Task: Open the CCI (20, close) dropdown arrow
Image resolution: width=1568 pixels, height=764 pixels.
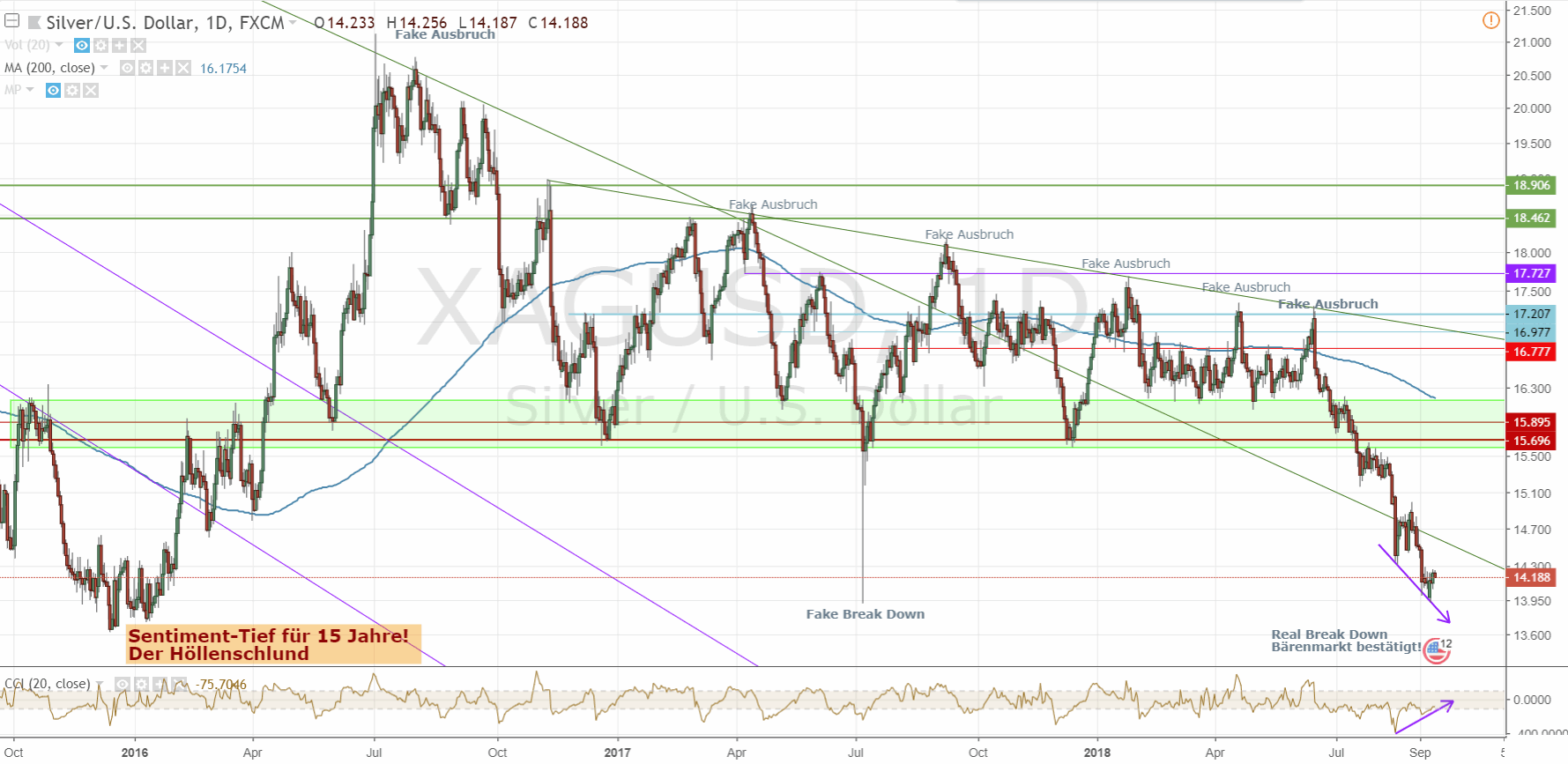Action: point(100,684)
